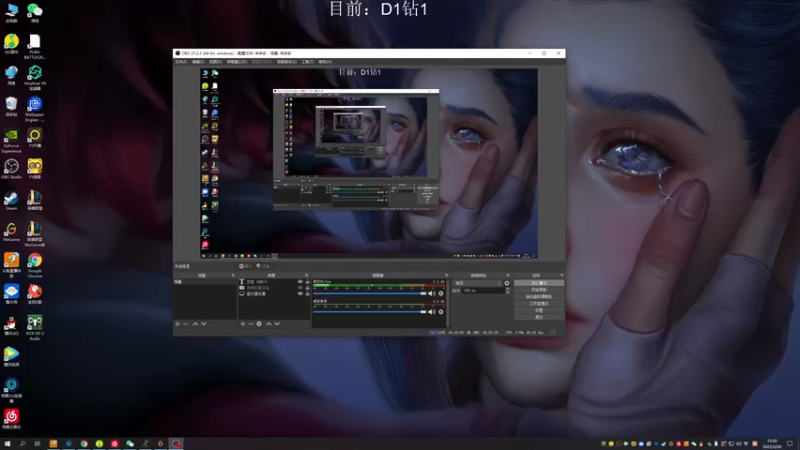This screenshot has width=800, height=450.
Task: Click the 300 ms duration field
Action: 483,290
